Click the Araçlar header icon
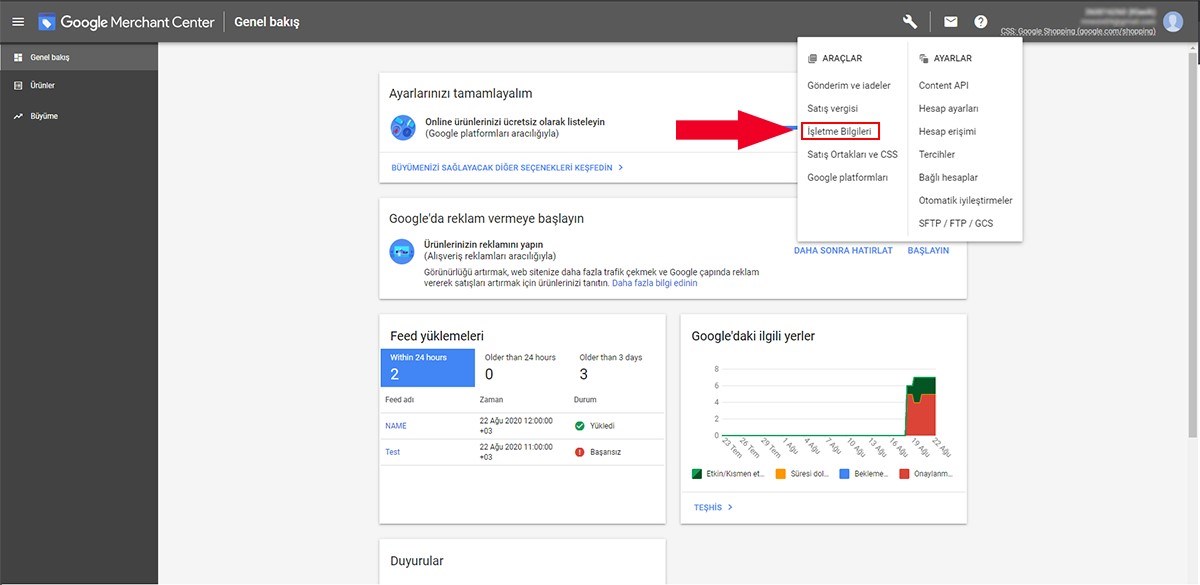1200x585 pixels. pyautogui.click(x=812, y=59)
